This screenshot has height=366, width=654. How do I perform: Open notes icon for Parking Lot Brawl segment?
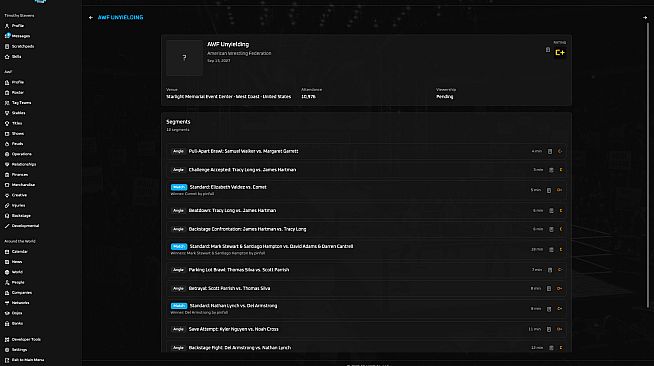550,270
